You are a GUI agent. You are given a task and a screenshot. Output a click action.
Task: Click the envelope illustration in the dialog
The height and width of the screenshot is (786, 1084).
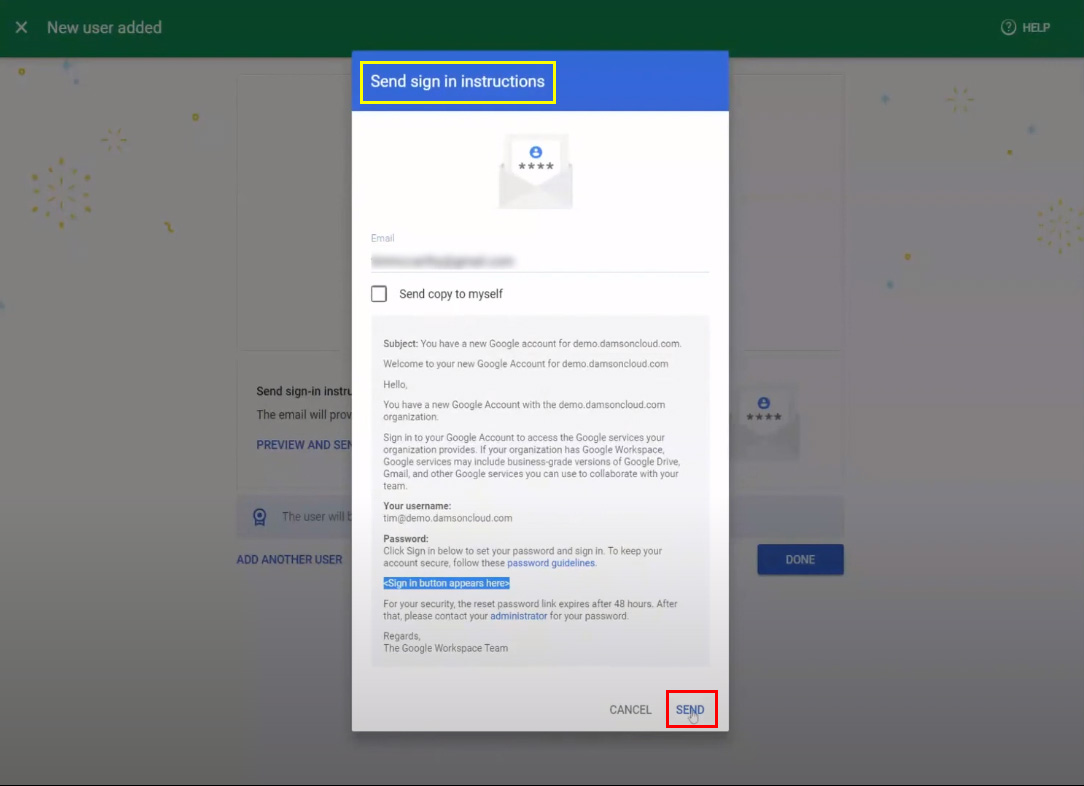click(x=536, y=171)
